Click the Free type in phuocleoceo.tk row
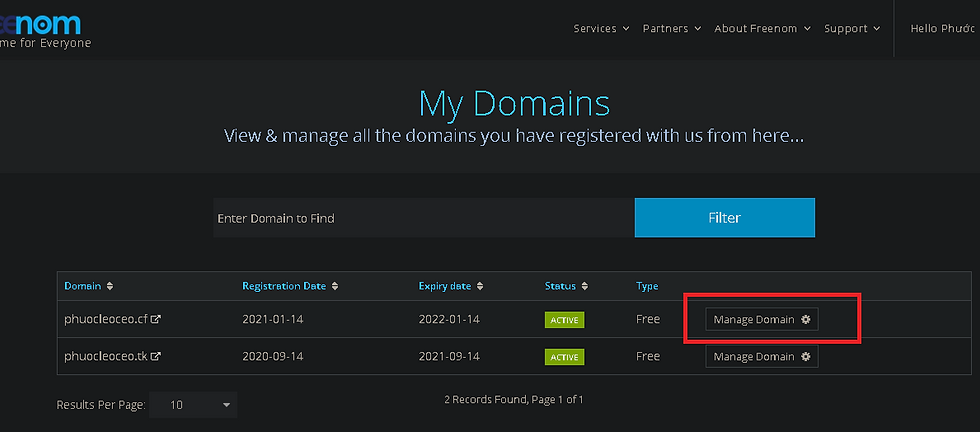Screen dimensions: 980x432 (648, 356)
